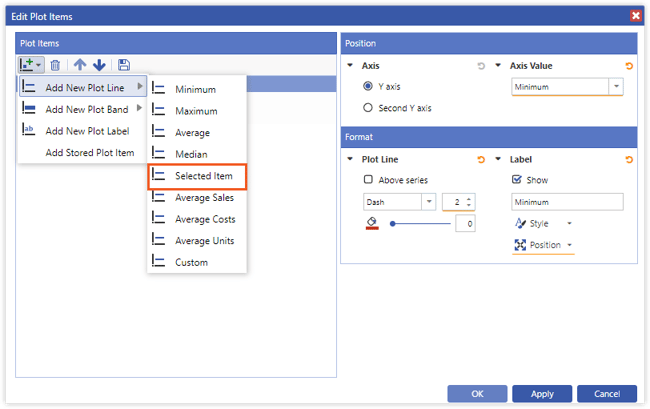Click the line width stepper up arrow
650x409 pixels.
[x=469, y=199]
